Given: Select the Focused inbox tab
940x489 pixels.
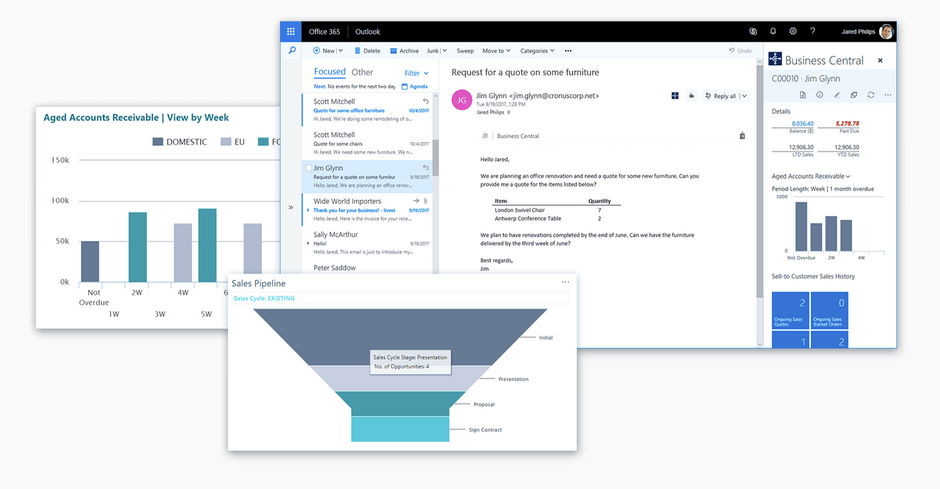Looking at the screenshot, I should (329, 72).
